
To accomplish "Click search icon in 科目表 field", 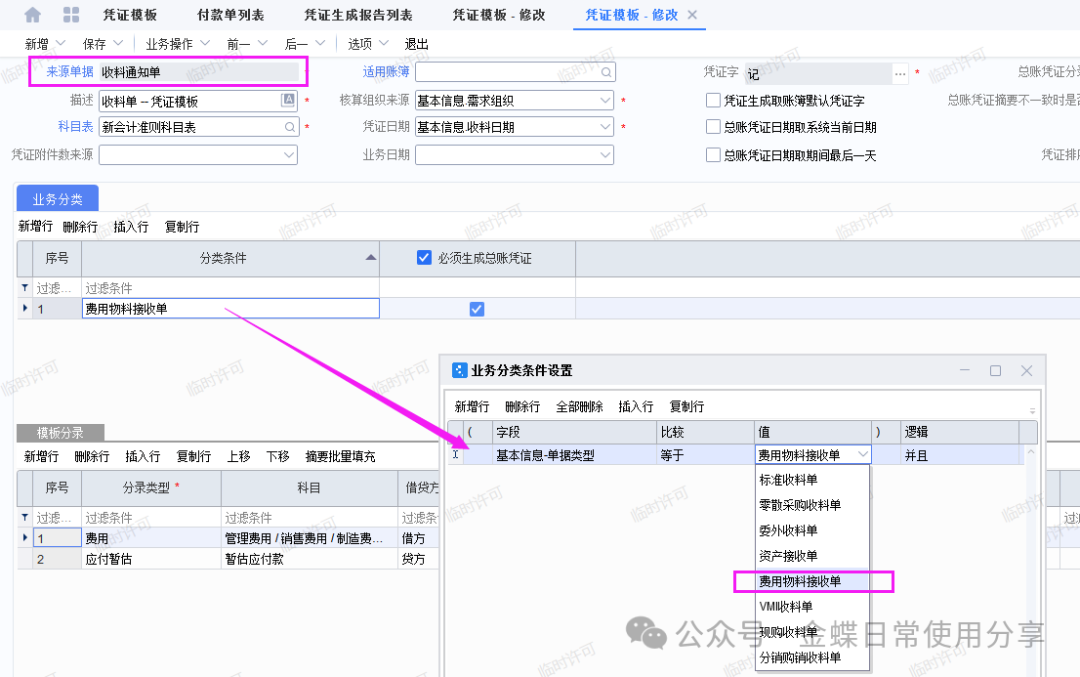I will click(x=289, y=127).
